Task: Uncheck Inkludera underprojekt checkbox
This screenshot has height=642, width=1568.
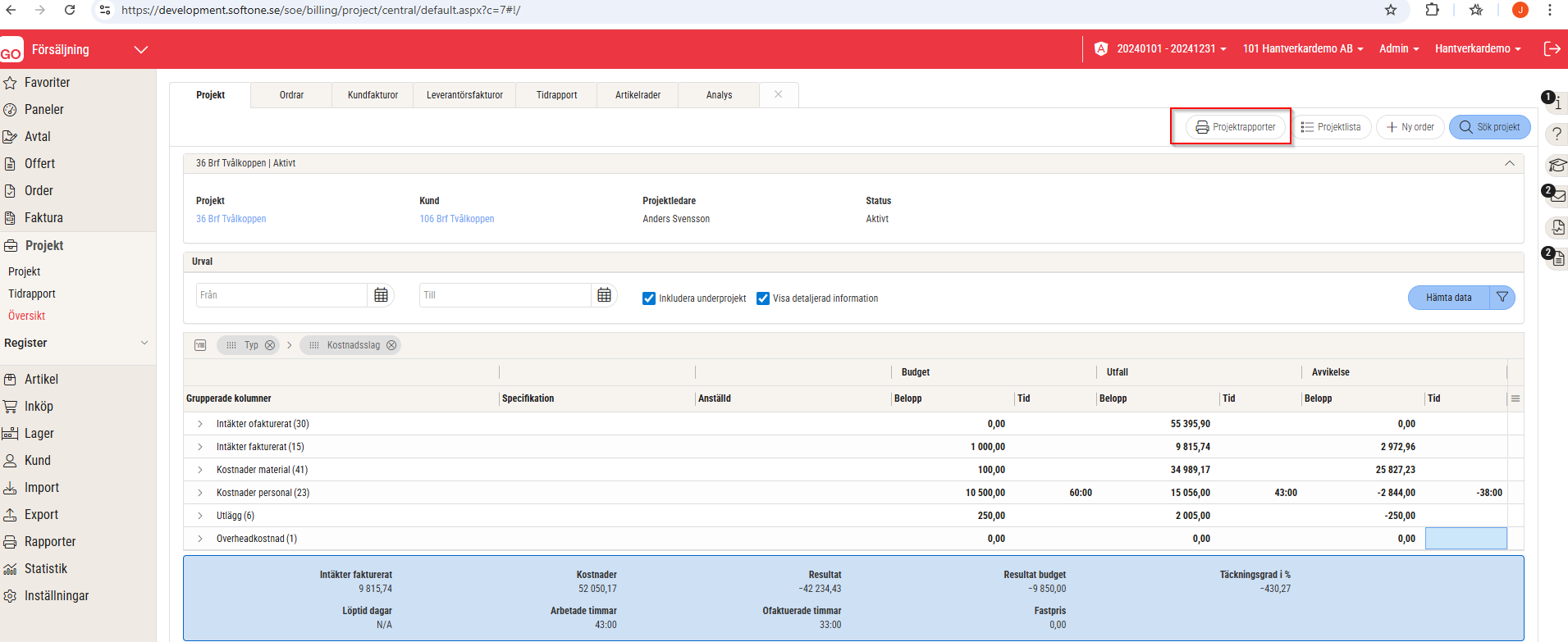Action: click(x=649, y=298)
